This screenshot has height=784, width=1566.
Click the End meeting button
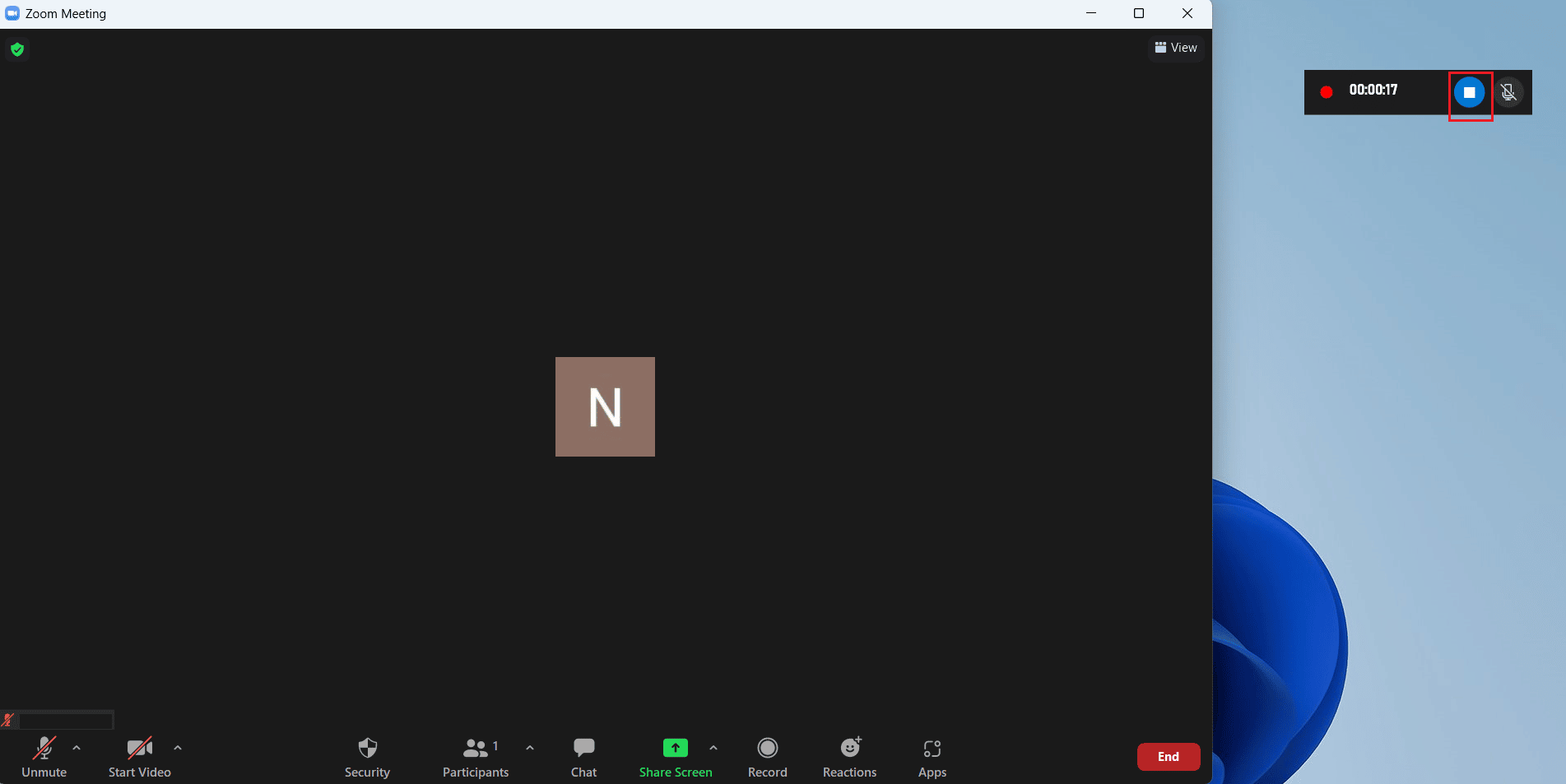(x=1168, y=756)
